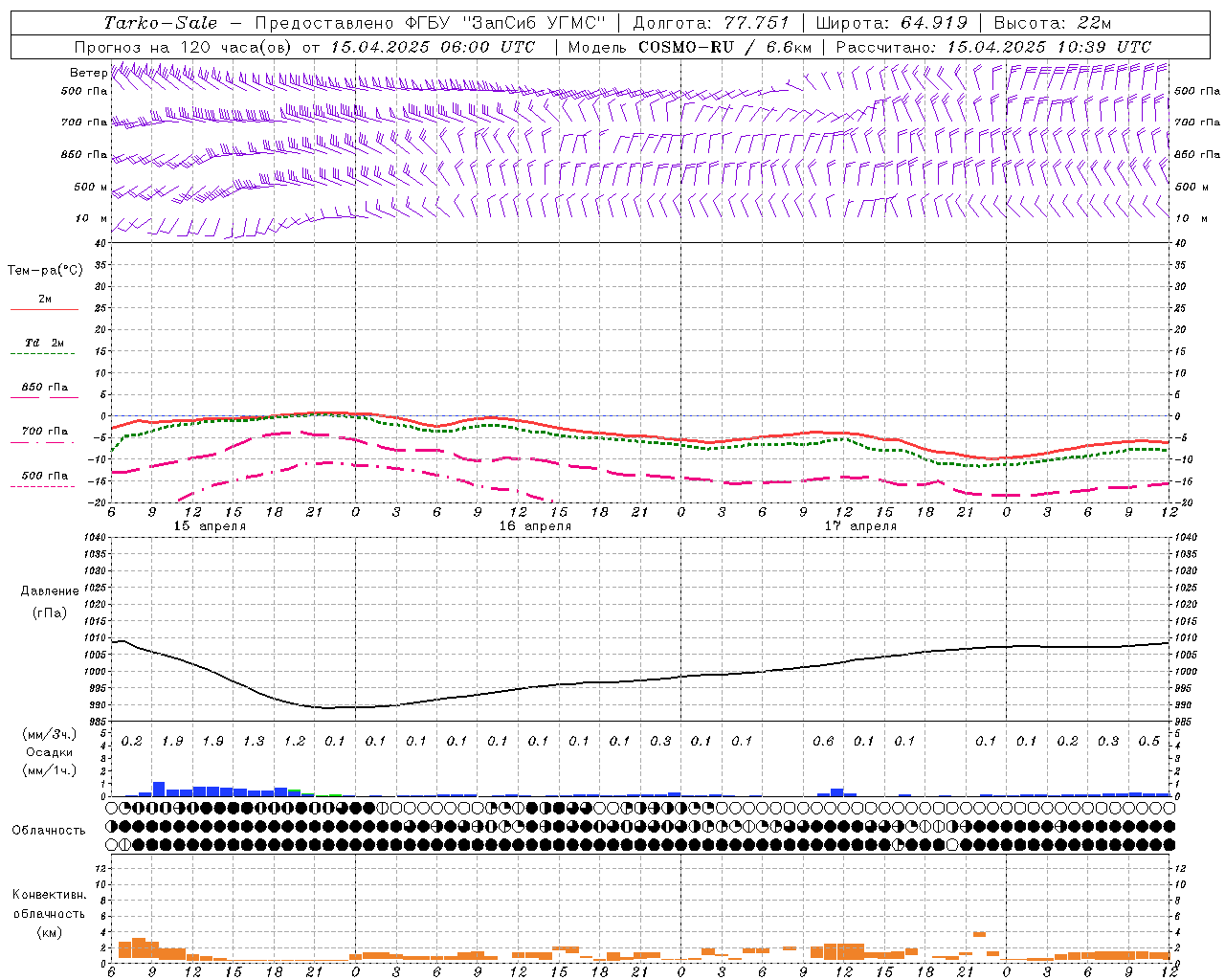
Task: Click the 0.6 precipitation total value
Action: pos(823,741)
